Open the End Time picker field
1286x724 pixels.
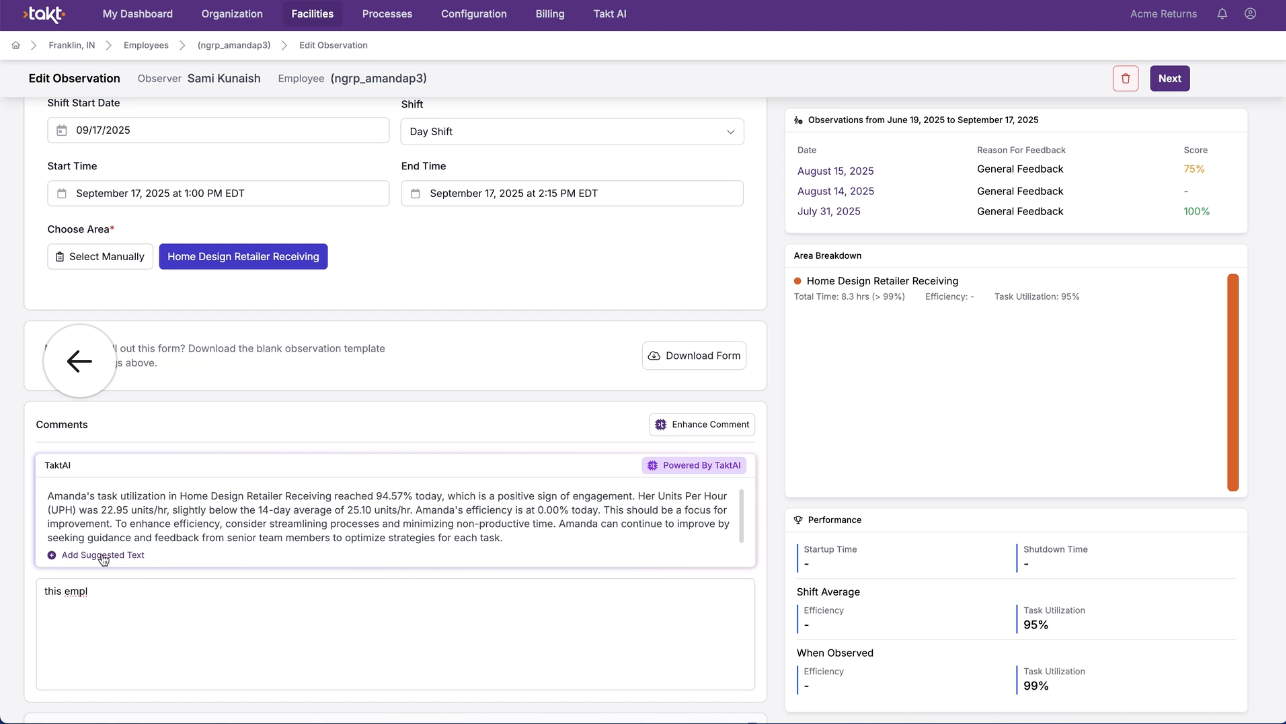pyautogui.click(x=571, y=194)
